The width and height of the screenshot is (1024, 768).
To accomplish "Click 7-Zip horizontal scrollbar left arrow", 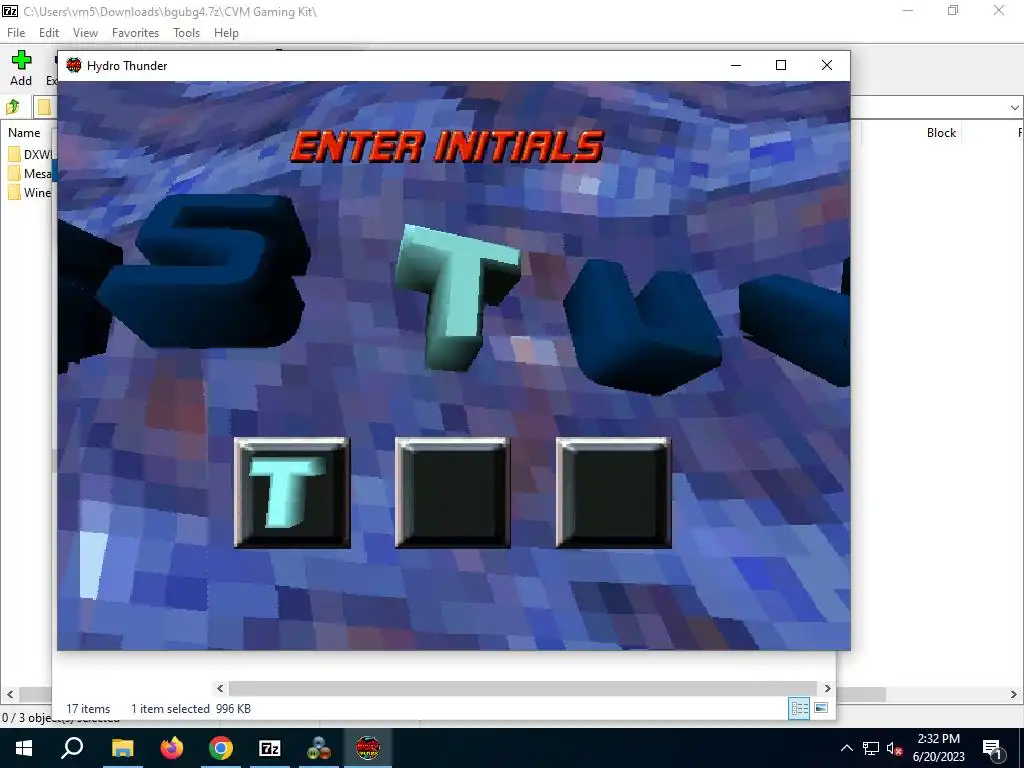I will coord(10,694).
